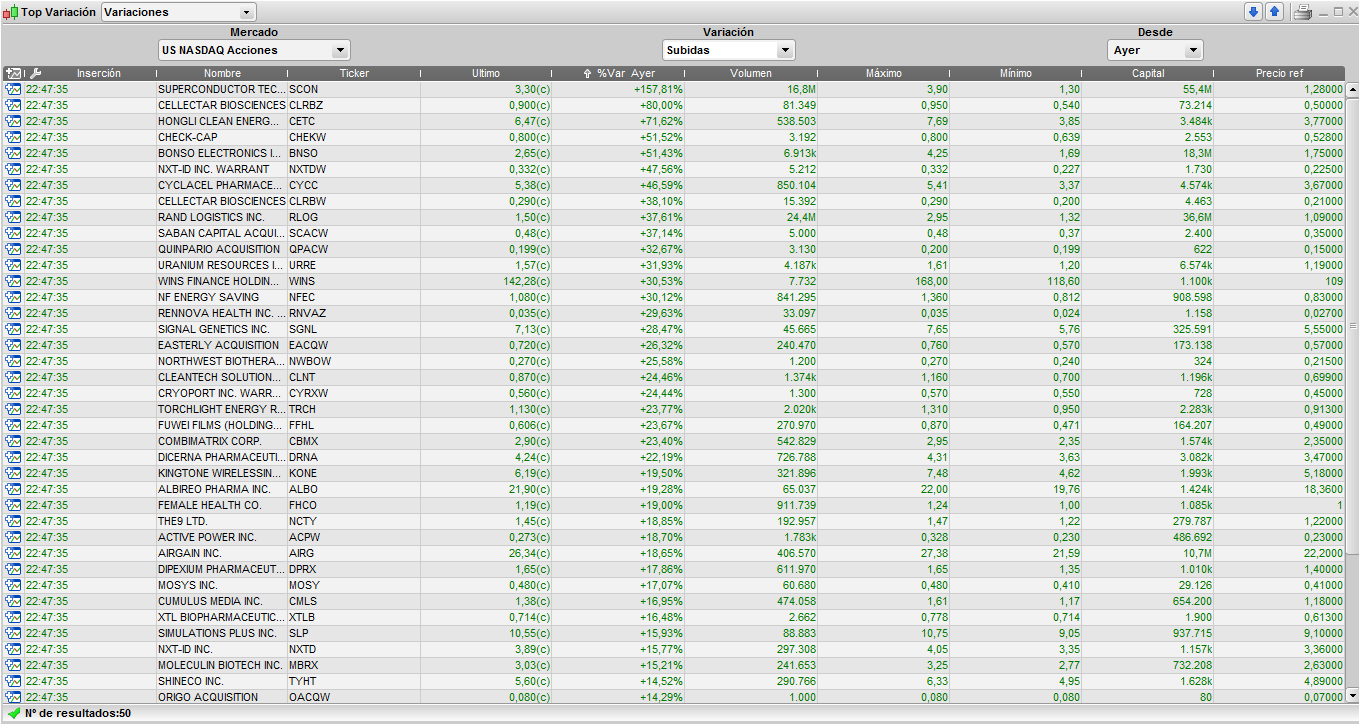
Task: Open chart icon for SIGNAL GENETICS row
Action: pyautogui.click(x=13, y=329)
